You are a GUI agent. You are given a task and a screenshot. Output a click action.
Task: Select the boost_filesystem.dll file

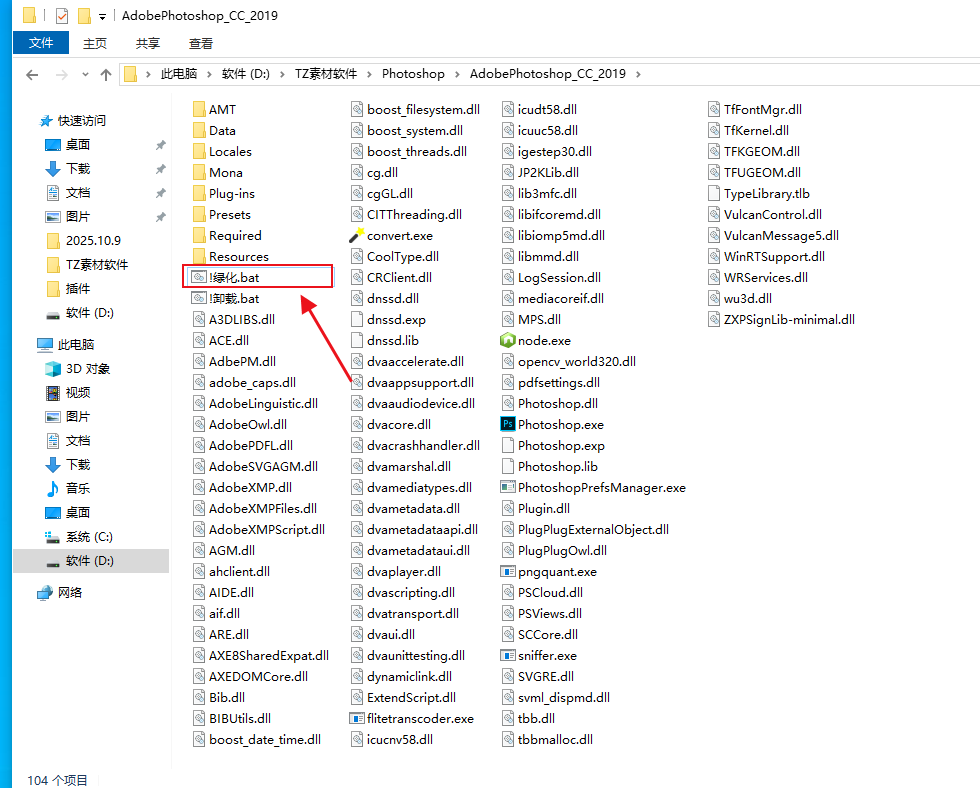pos(416,109)
